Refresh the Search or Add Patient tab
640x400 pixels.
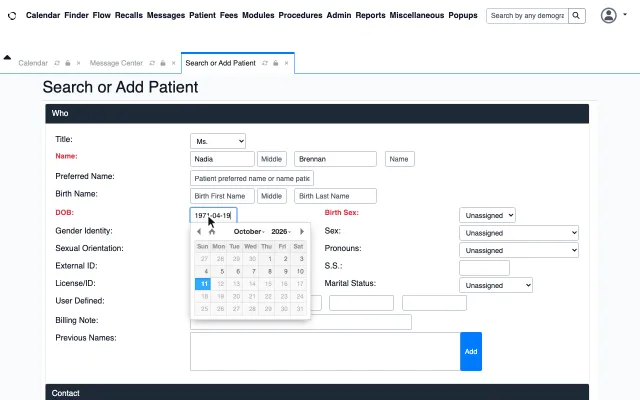point(265,63)
